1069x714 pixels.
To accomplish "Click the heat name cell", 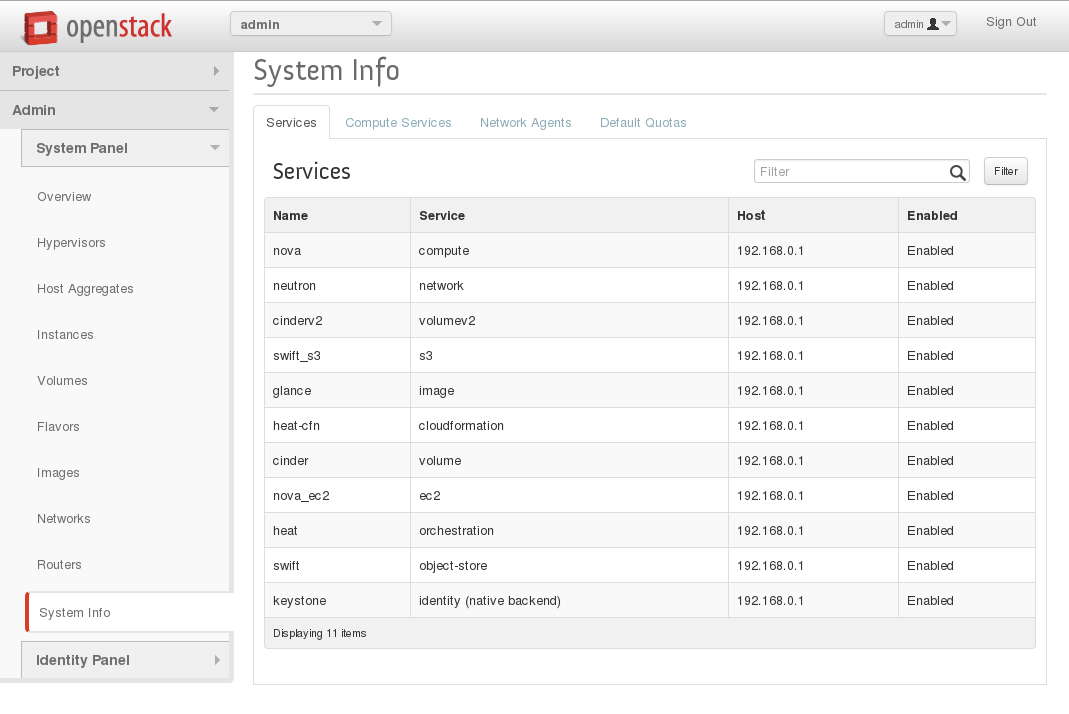I will (337, 531).
